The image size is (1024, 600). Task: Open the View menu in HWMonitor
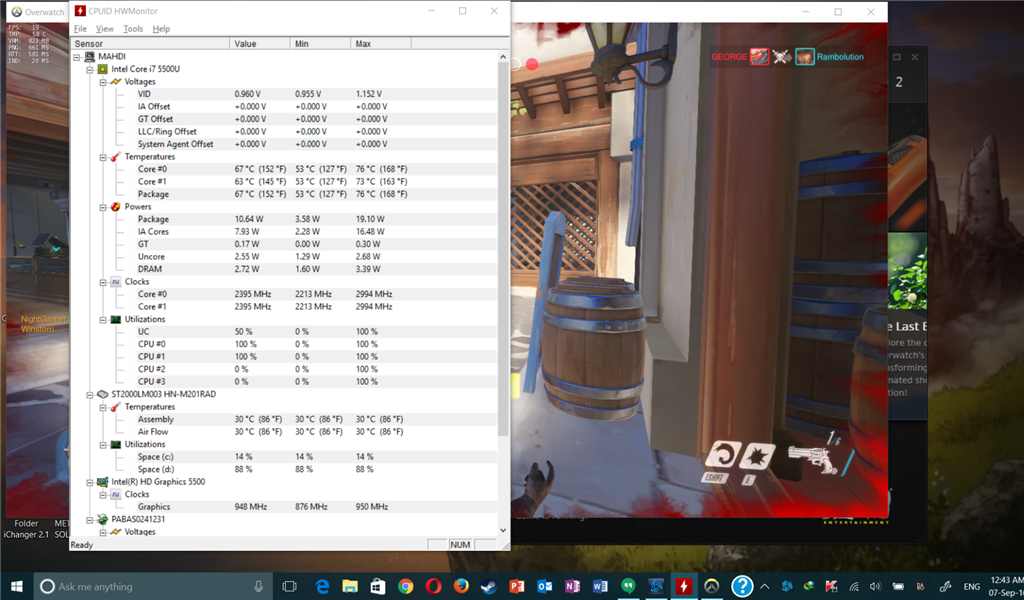[104, 29]
